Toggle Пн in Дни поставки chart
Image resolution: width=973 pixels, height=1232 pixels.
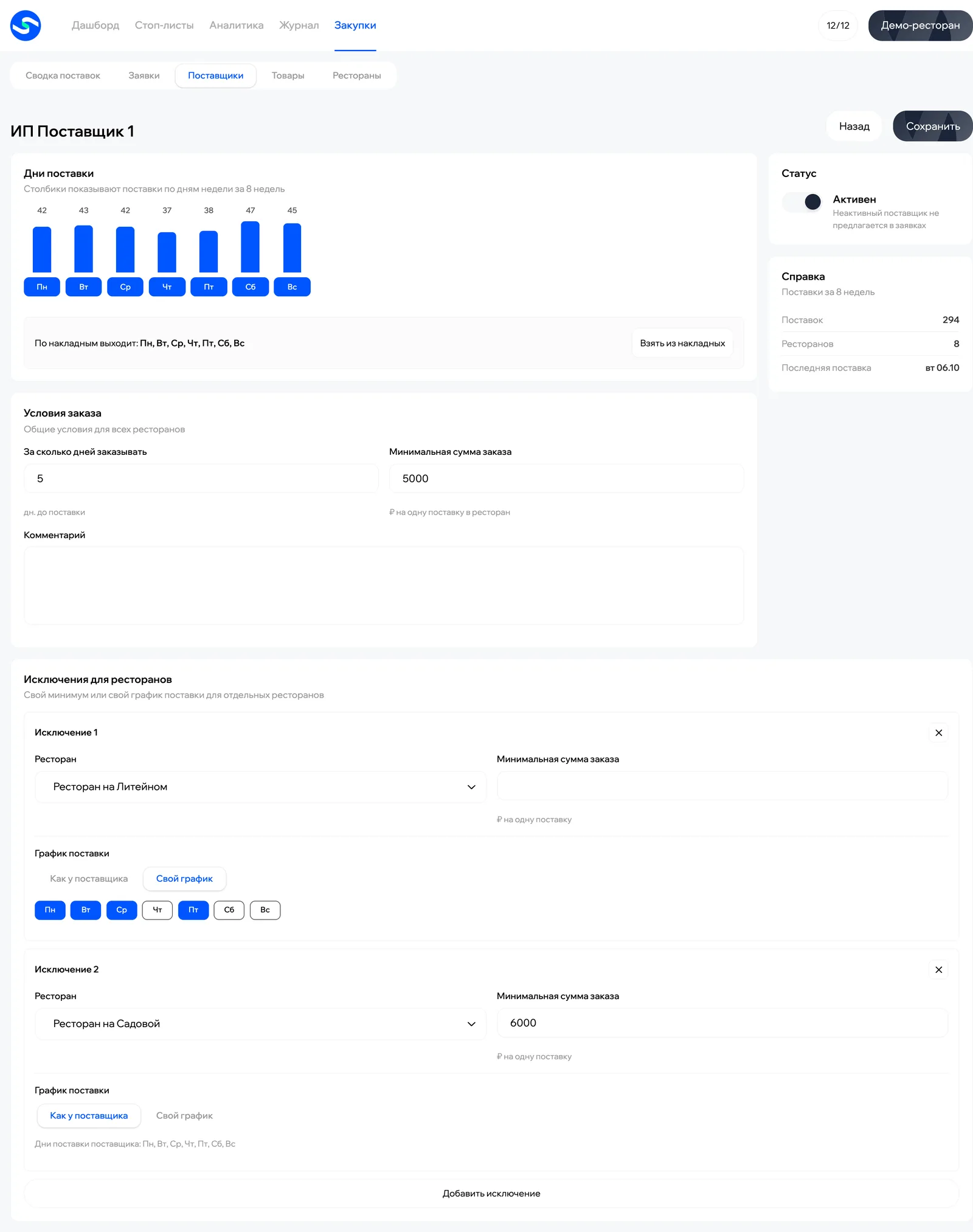[x=42, y=287]
